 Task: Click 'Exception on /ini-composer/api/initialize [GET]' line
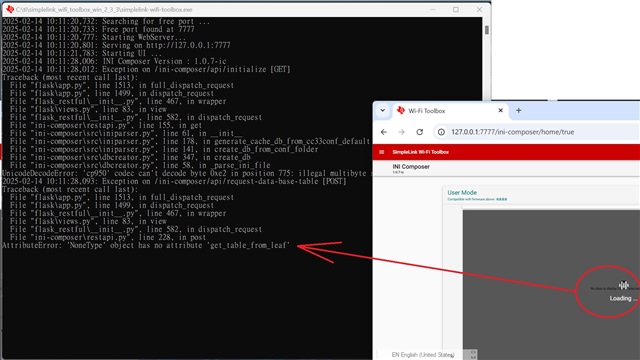[x=146, y=69]
